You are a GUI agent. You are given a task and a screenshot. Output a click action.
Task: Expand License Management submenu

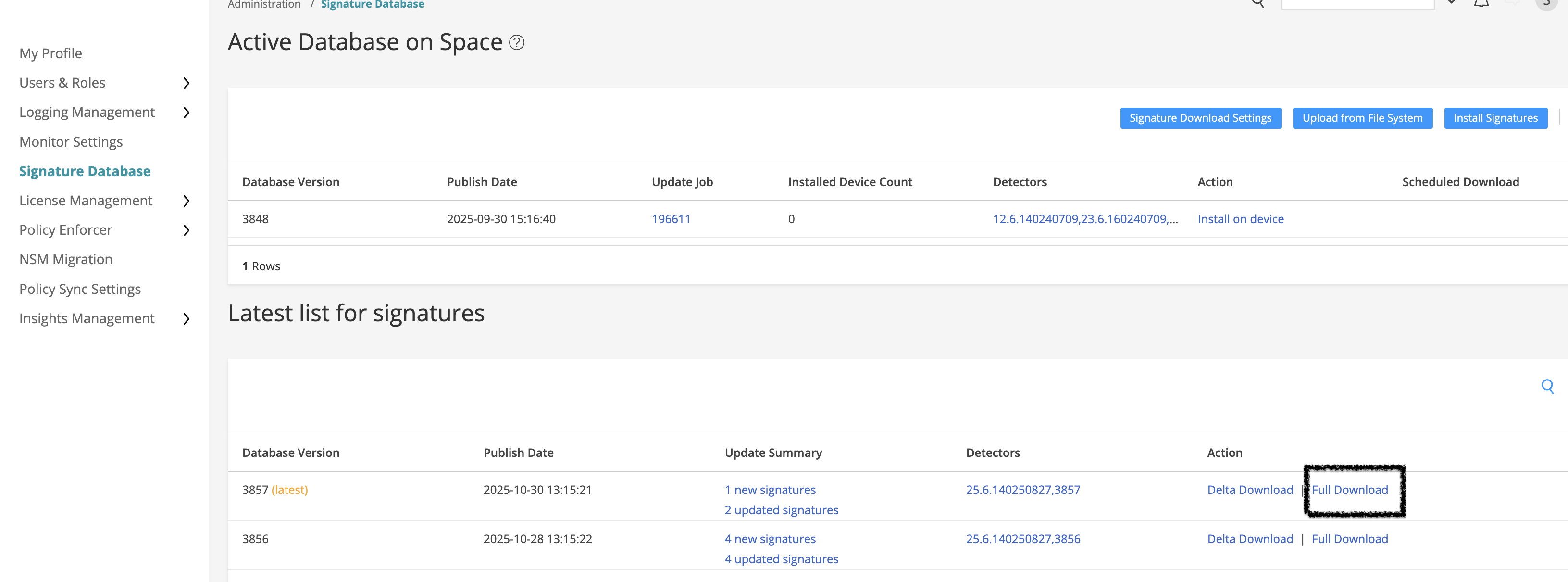[x=186, y=201]
